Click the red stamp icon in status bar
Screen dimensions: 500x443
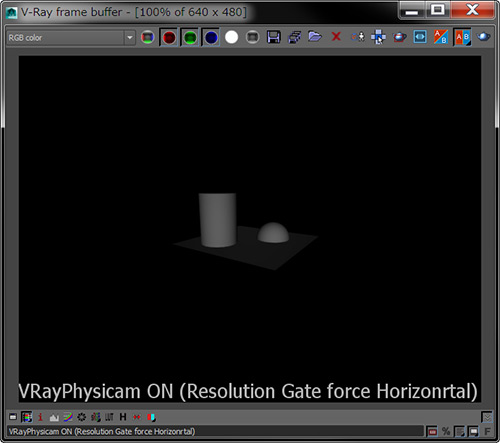point(432,432)
